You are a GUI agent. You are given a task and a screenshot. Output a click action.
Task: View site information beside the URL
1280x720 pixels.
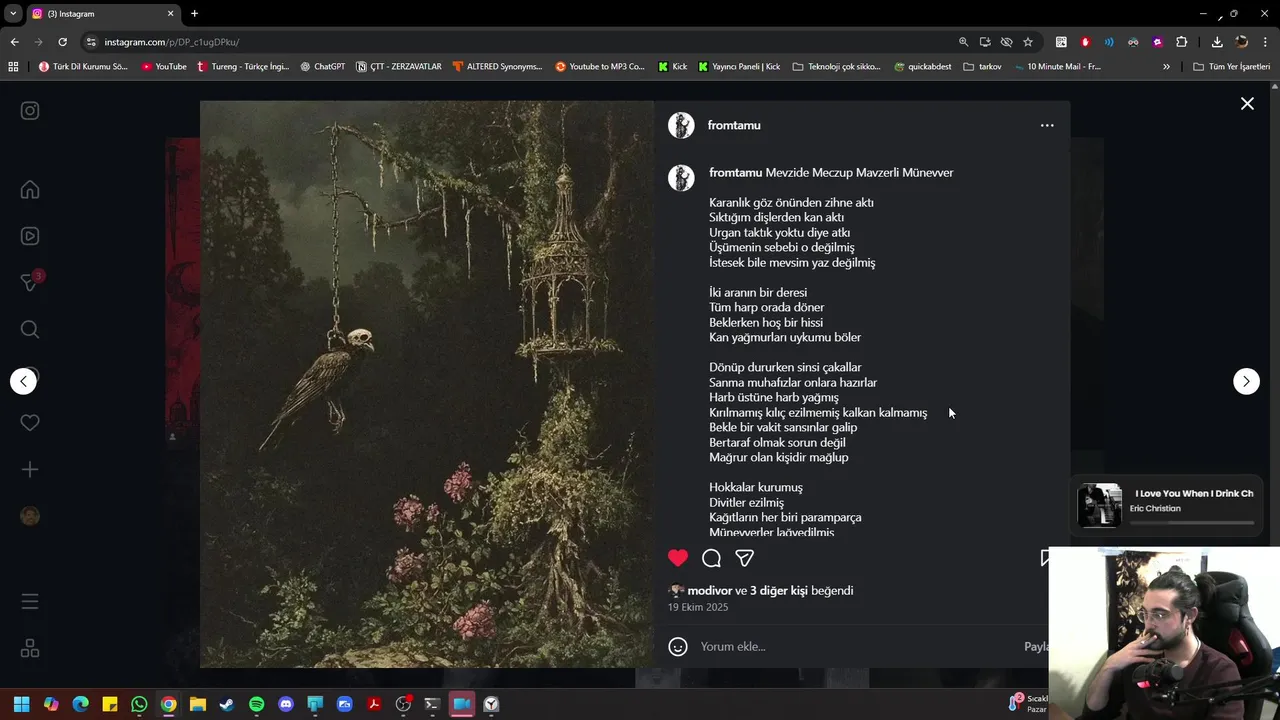click(x=91, y=42)
